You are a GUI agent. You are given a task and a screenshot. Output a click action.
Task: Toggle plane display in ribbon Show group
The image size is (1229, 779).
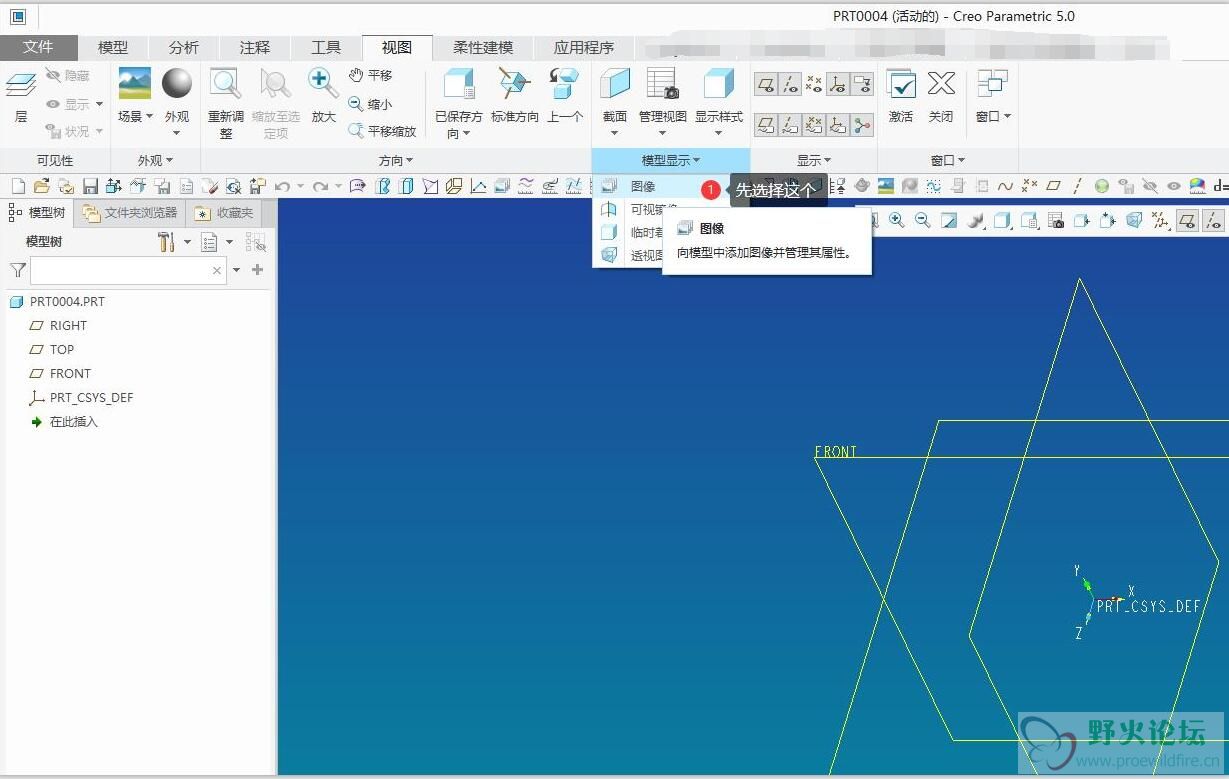click(766, 84)
